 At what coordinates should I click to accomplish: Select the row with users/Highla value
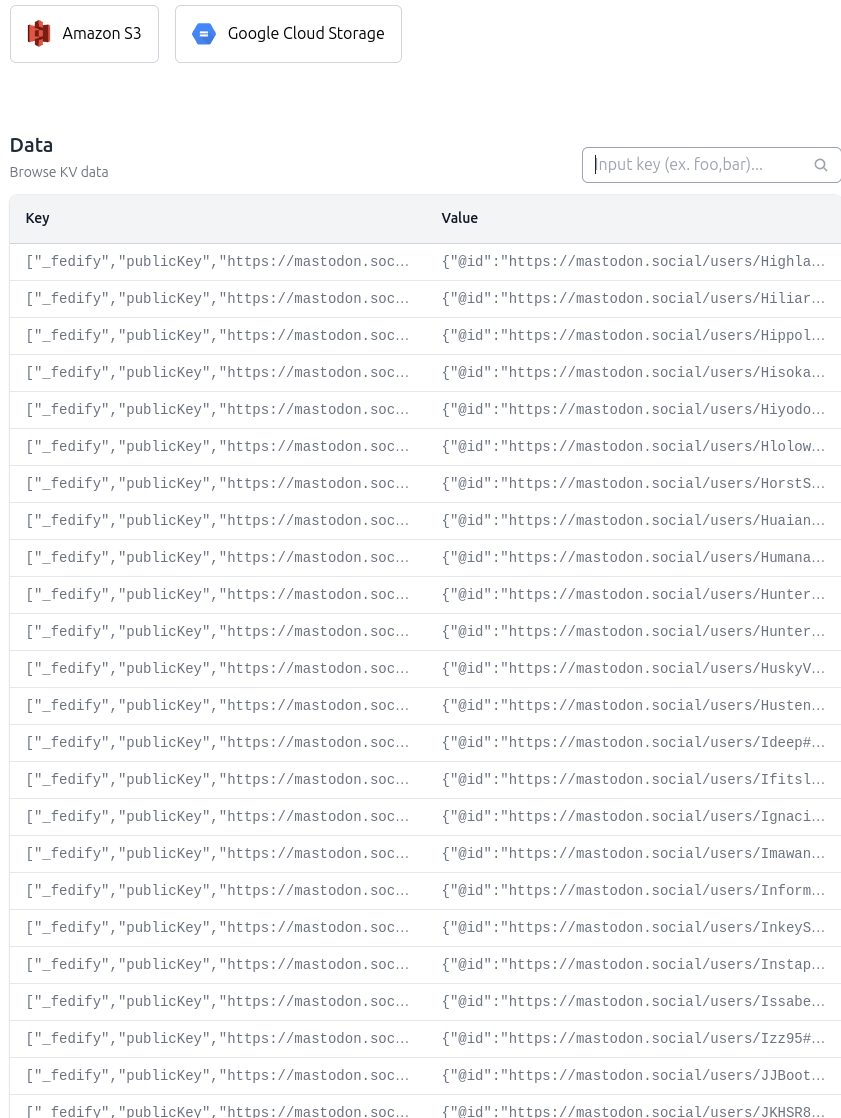pyautogui.click(x=425, y=262)
